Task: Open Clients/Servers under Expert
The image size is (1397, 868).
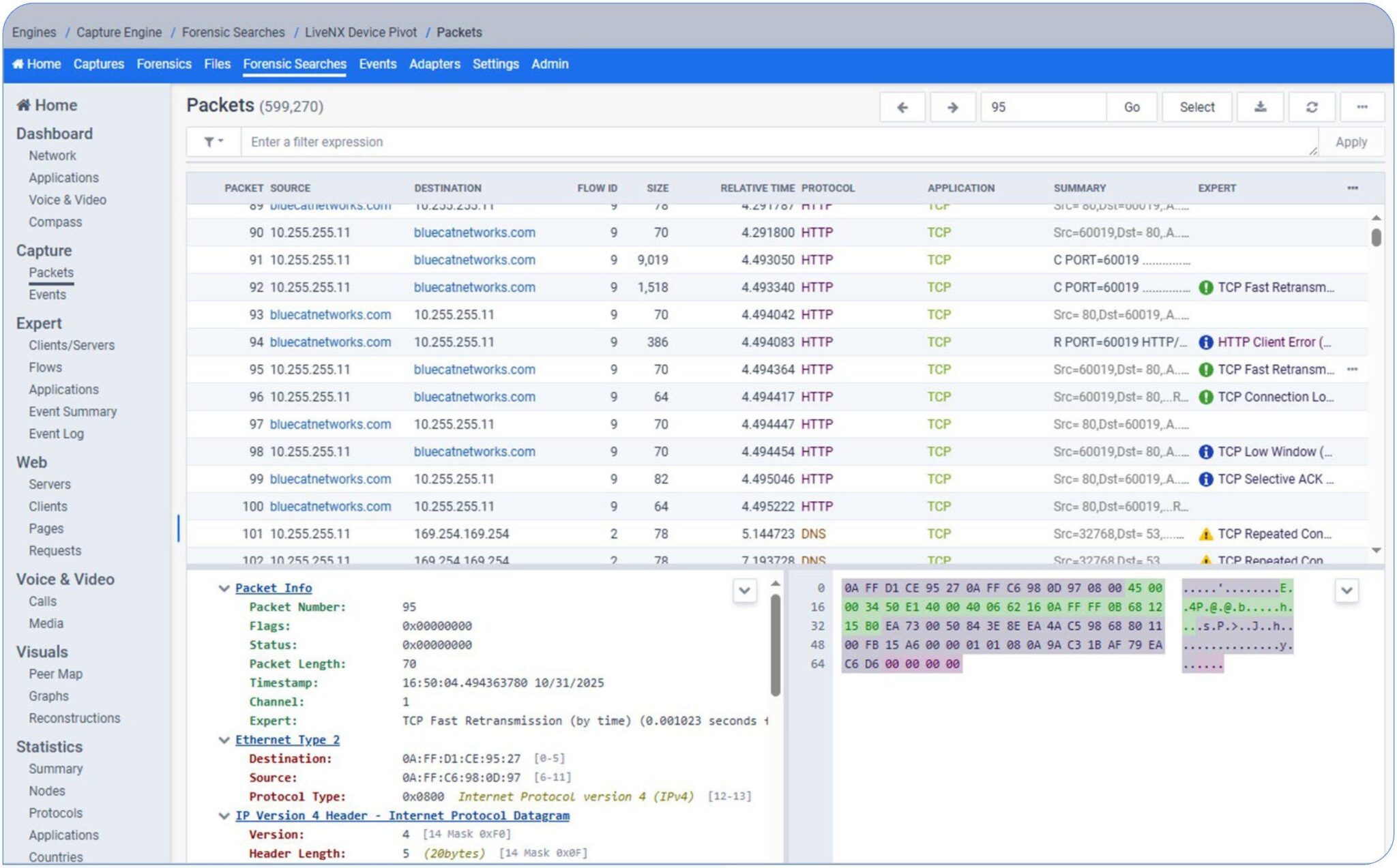Action: point(72,345)
